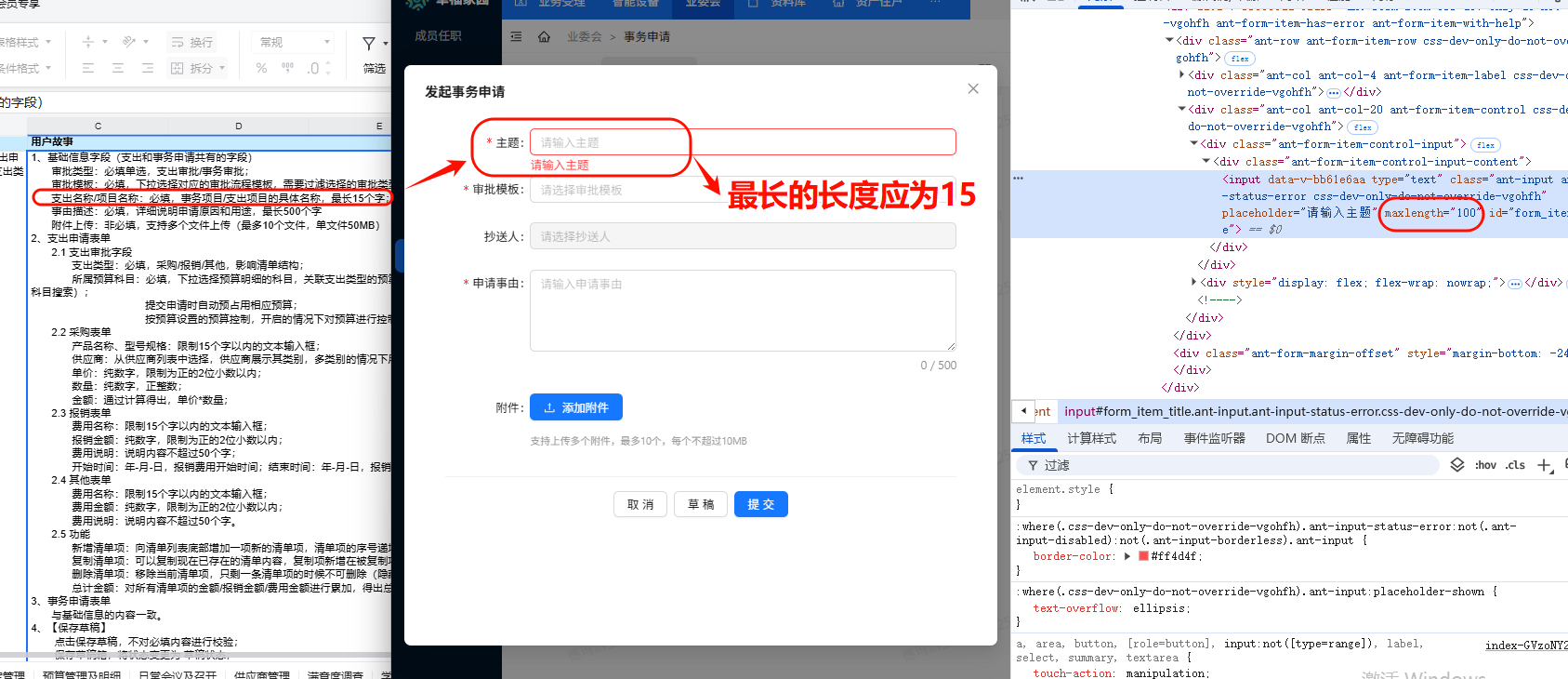Click the percent format icon
This screenshot has height=679, width=1568.
coord(261,68)
